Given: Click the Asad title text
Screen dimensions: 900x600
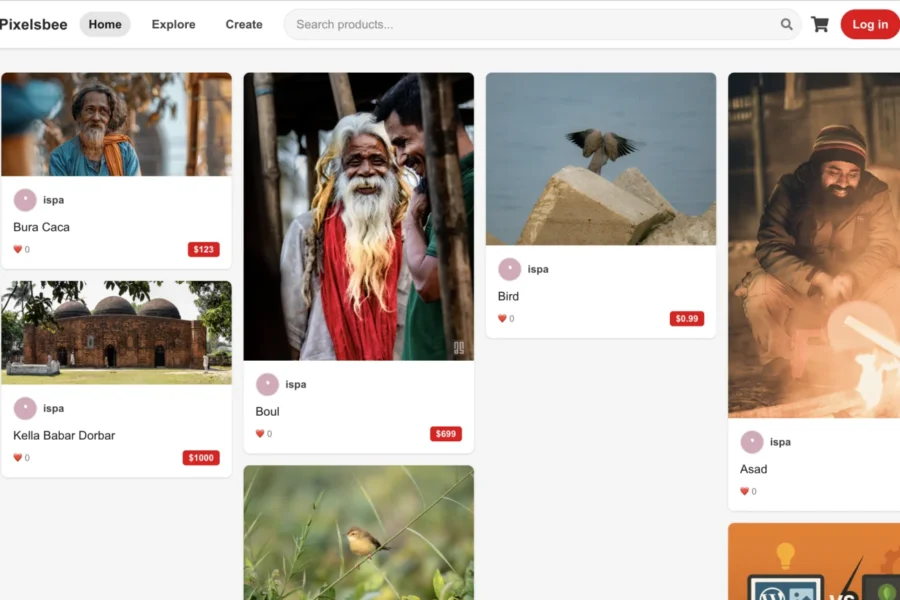Looking at the screenshot, I should (753, 469).
